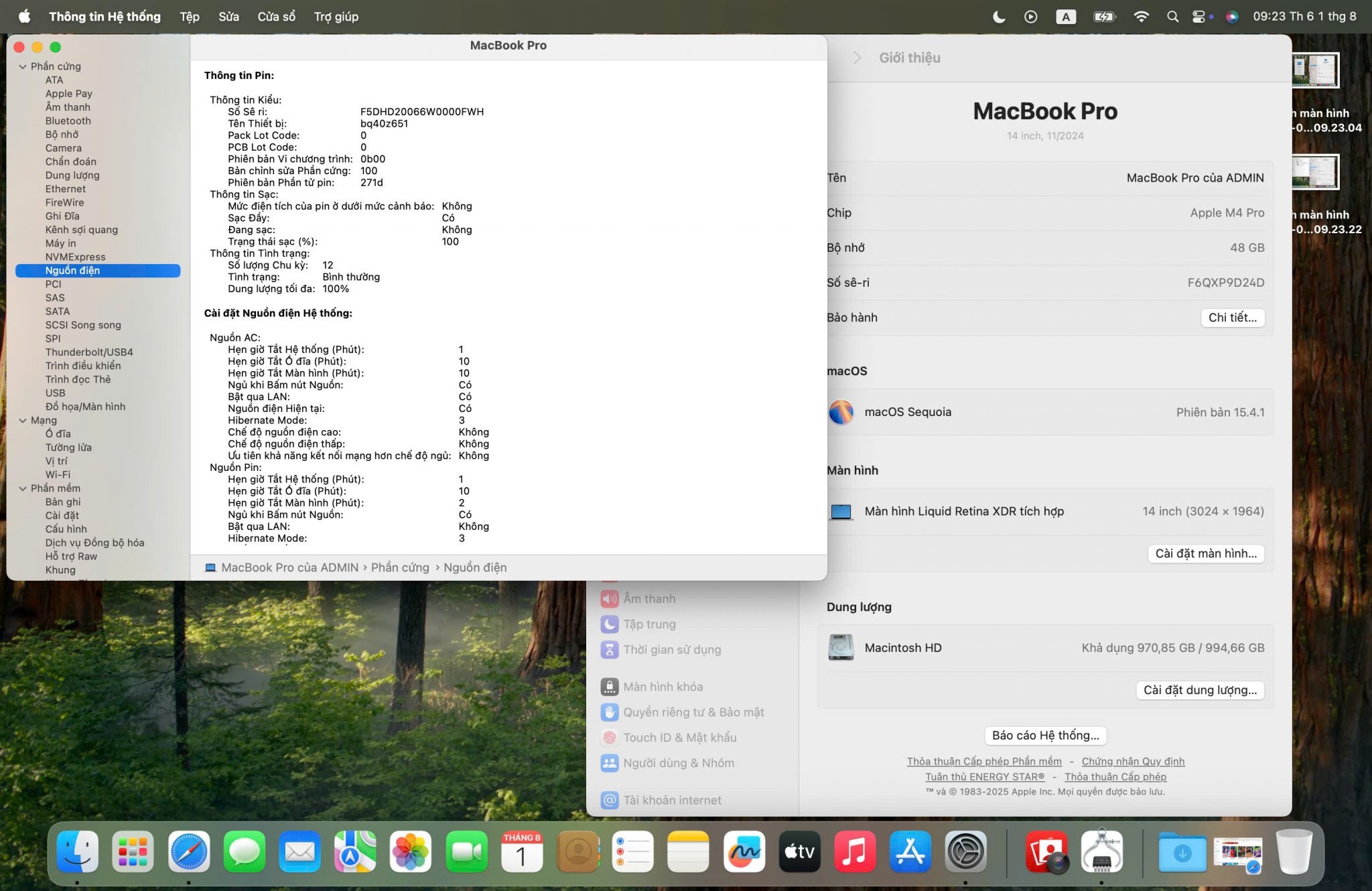Open Finder from the Dock
The width and height of the screenshot is (1372, 891).
77,851
